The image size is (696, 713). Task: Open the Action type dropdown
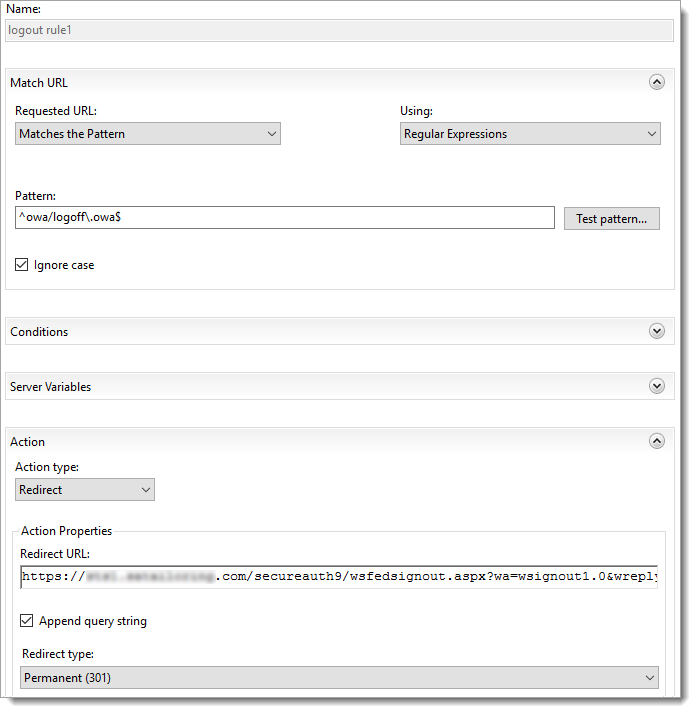pyautogui.click(x=85, y=490)
